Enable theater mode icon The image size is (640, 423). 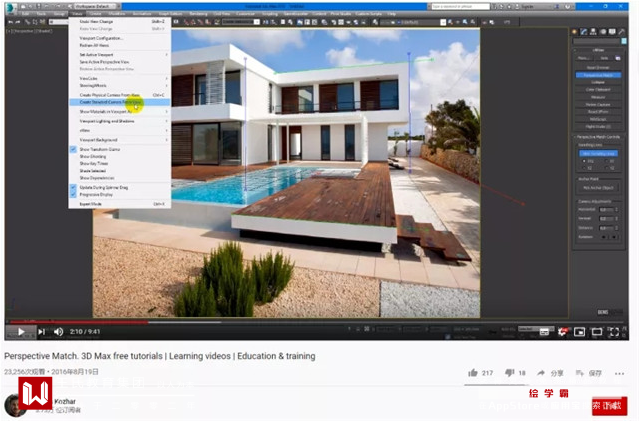point(597,332)
